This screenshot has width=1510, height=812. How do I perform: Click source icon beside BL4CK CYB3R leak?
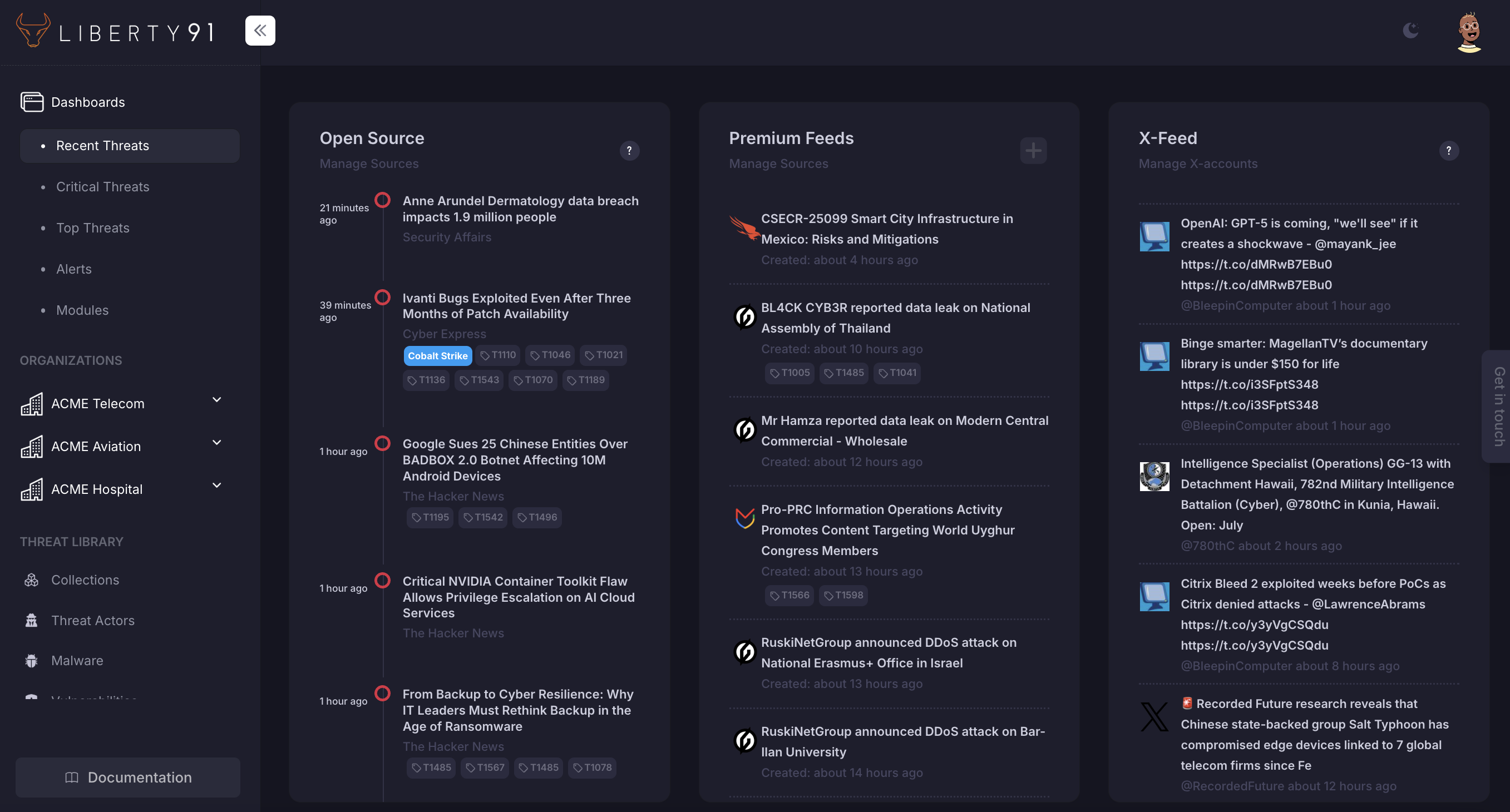pos(744,318)
